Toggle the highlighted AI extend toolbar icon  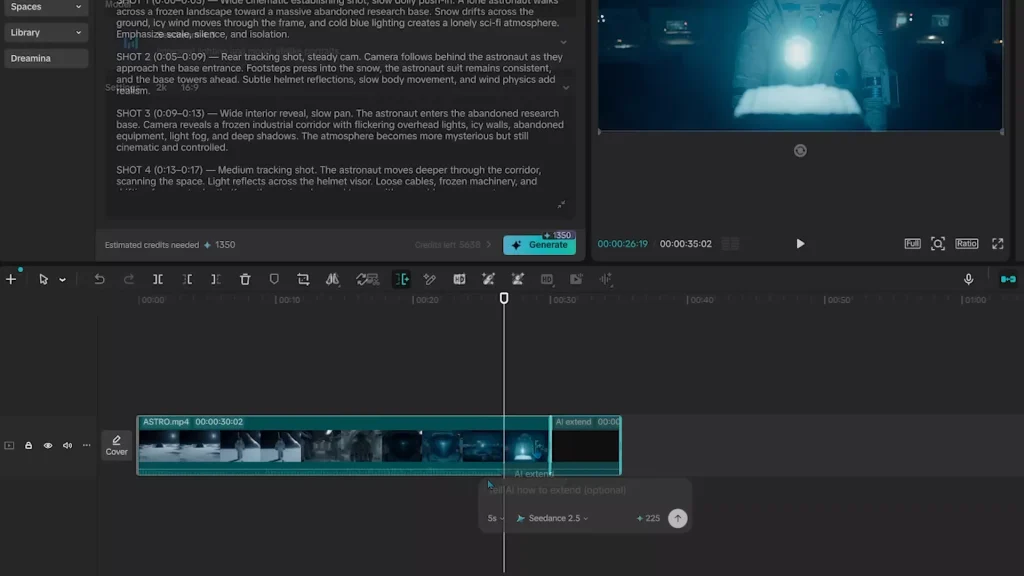click(x=402, y=280)
